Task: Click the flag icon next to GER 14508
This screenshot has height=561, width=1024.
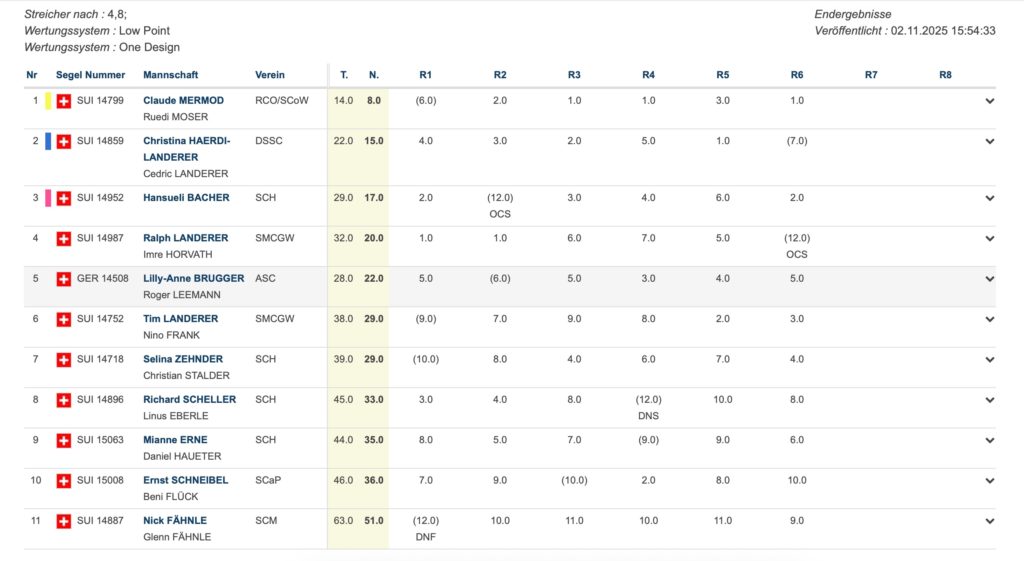Action: coord(63,278)
